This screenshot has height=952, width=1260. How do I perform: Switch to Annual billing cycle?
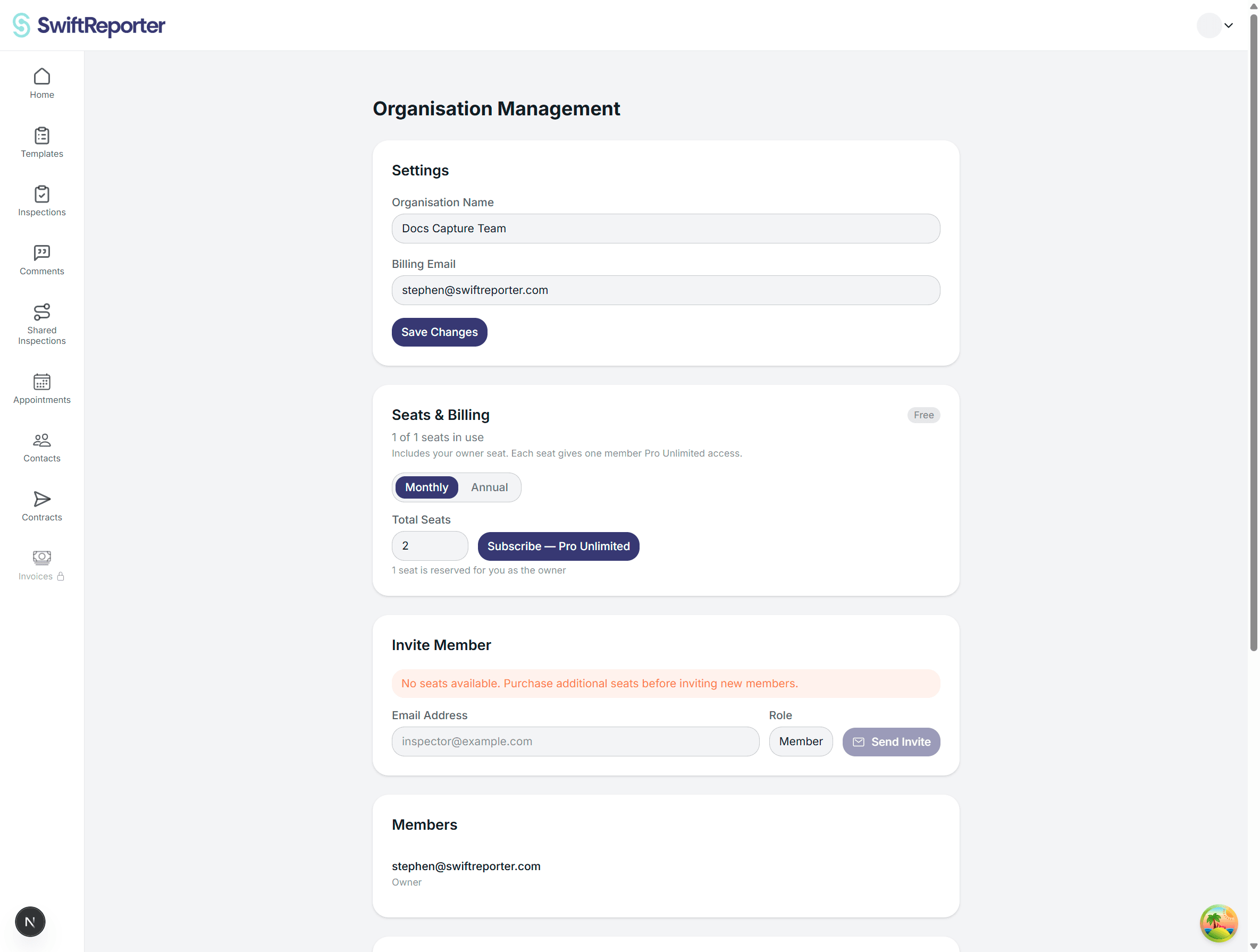pyautogui.click(x=489, y=487)
